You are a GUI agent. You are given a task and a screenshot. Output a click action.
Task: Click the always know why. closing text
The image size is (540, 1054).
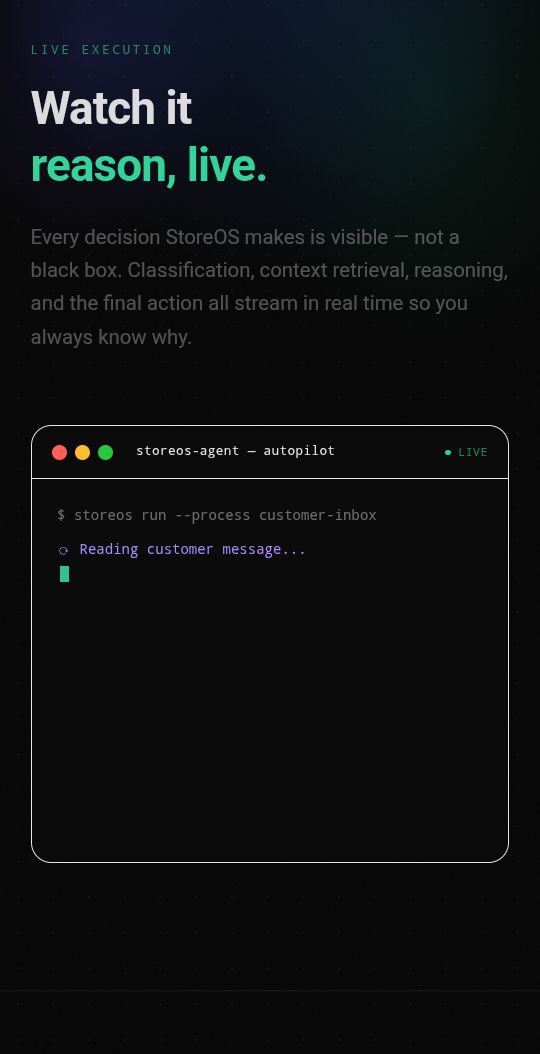[112, 337]
